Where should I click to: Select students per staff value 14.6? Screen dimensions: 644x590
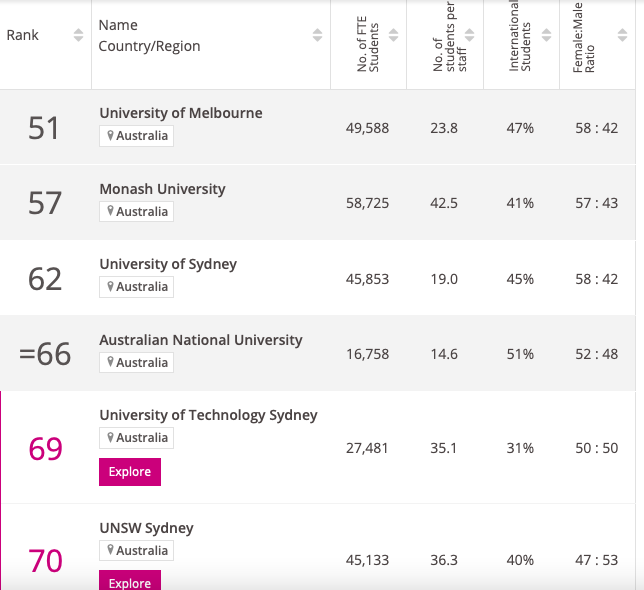[444, 354]
